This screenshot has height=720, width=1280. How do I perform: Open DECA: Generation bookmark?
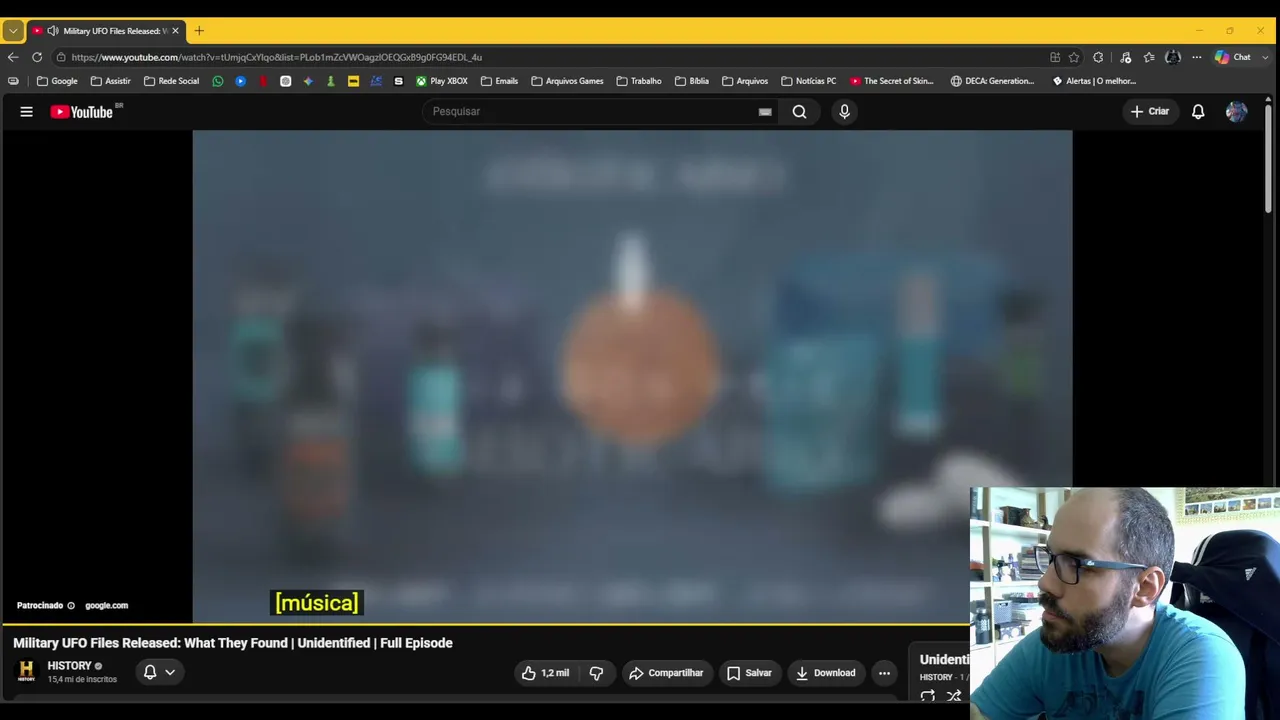pos(993,81)
